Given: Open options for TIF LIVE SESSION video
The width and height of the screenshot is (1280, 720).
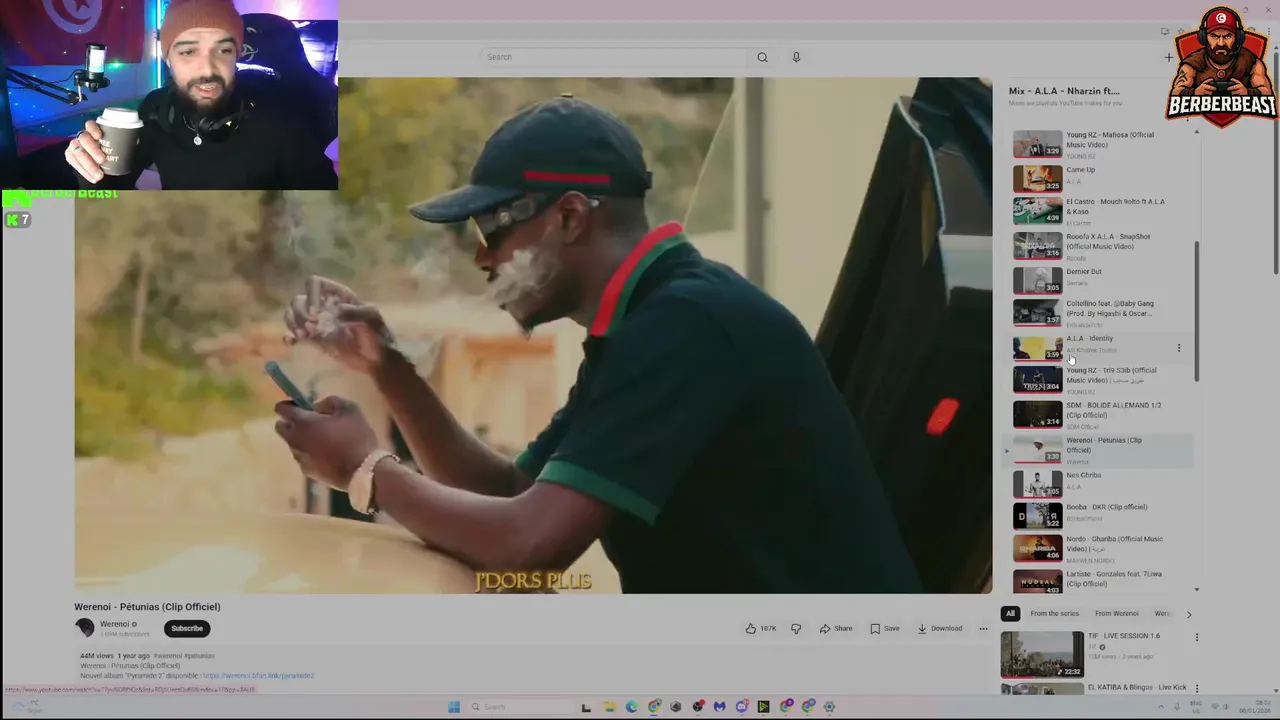Looking at the screenshot, I should click(1196, 637).
